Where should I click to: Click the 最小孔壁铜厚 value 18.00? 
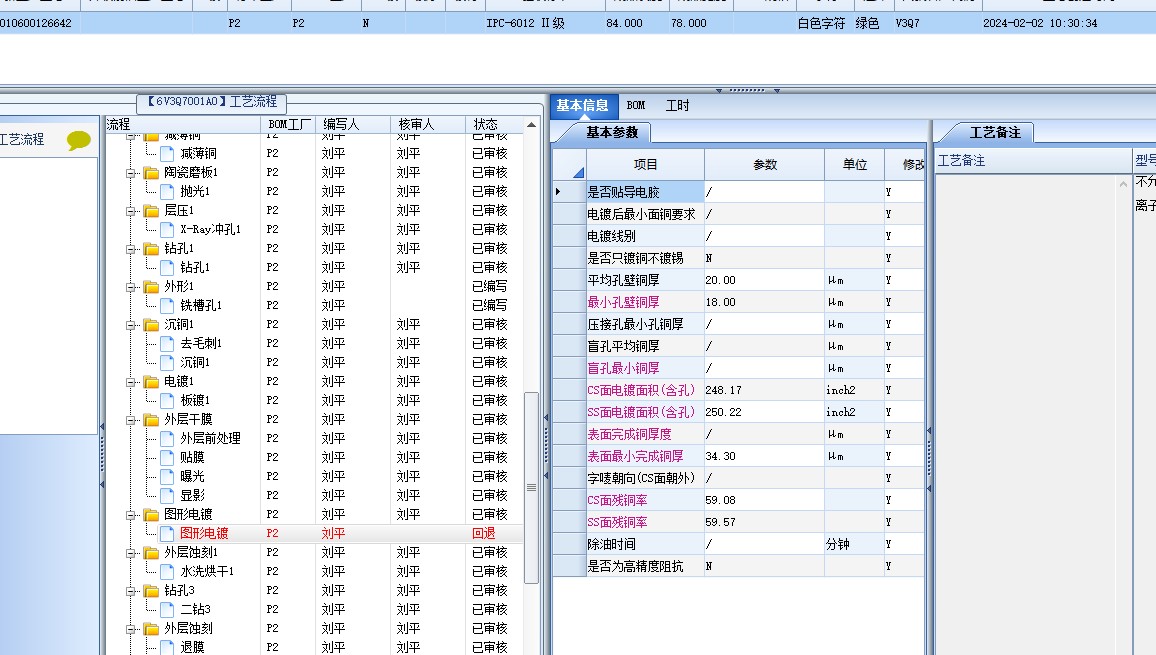pos(764,302)
